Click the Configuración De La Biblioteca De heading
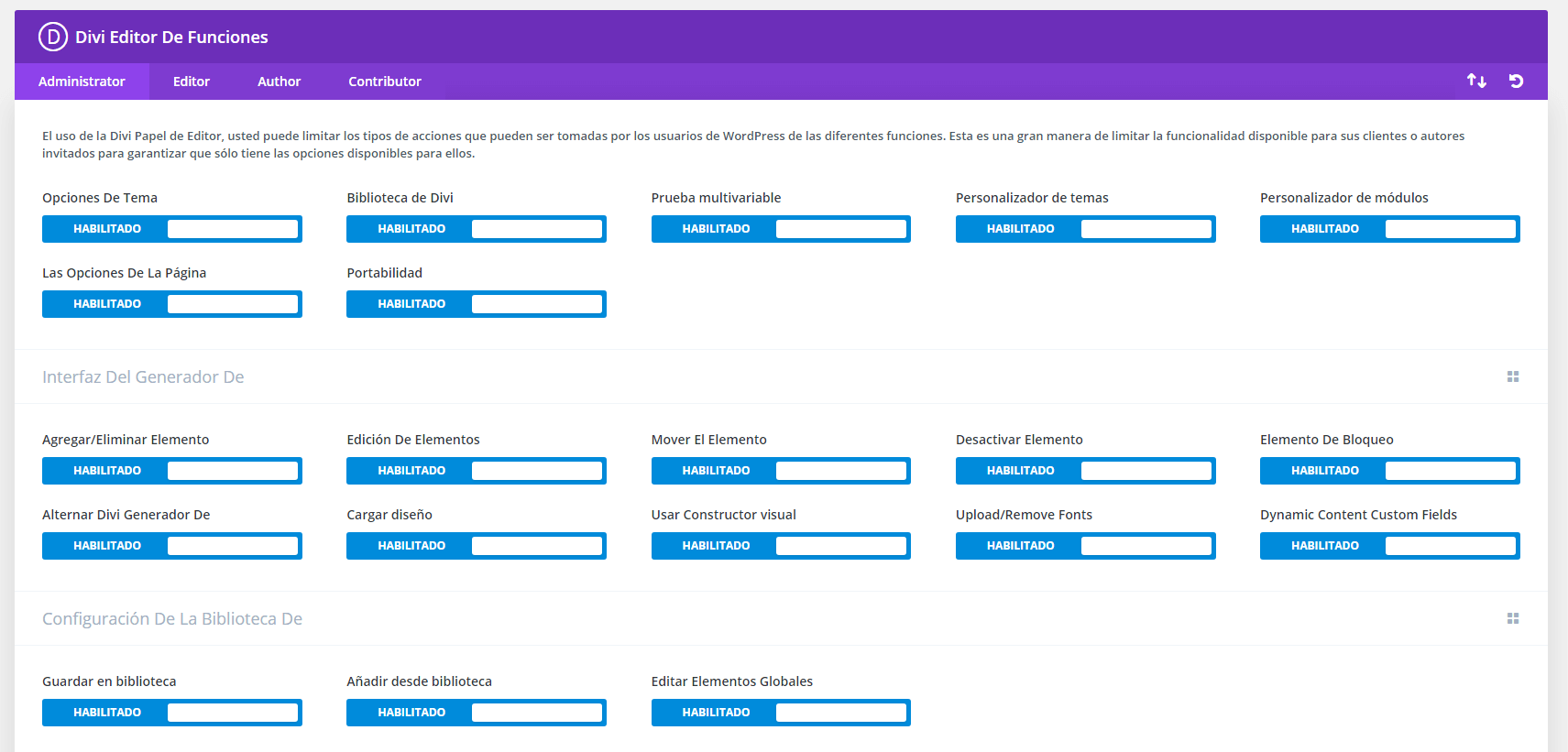 (172, 618)
